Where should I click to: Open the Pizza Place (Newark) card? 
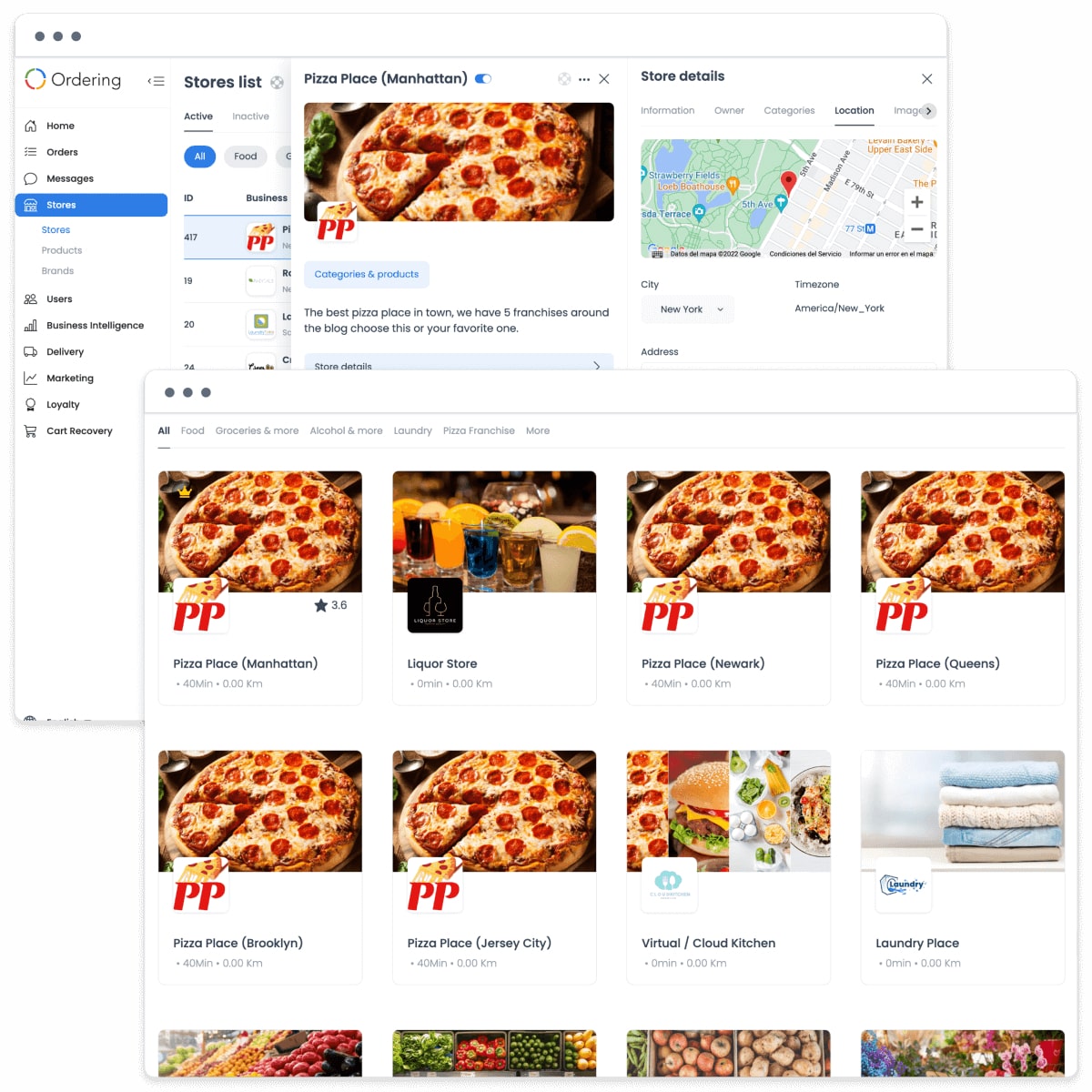pyautogui.click(x=728, y=588)
